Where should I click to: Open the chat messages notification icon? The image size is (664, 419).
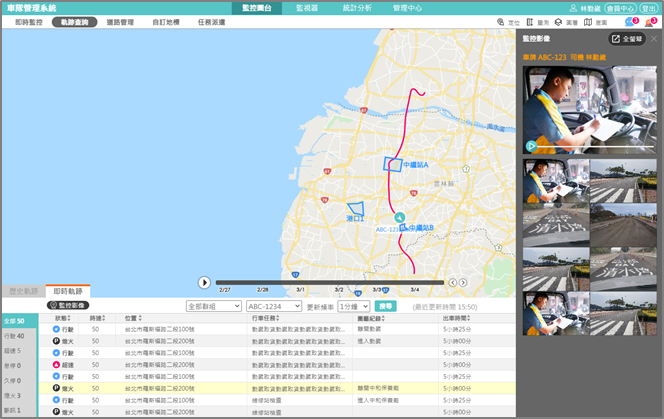coord(629,21)
